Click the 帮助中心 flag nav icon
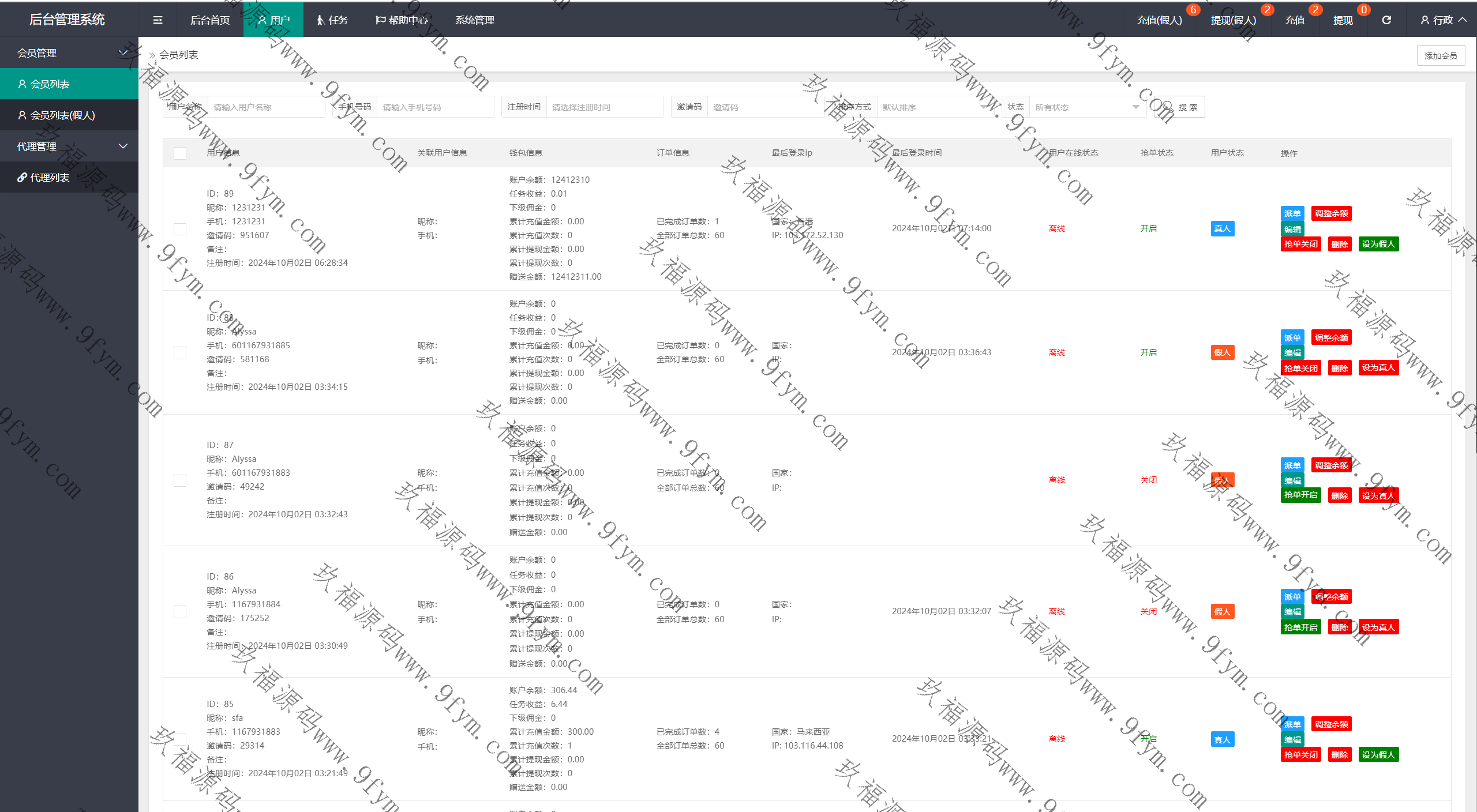 pos(380,20)
